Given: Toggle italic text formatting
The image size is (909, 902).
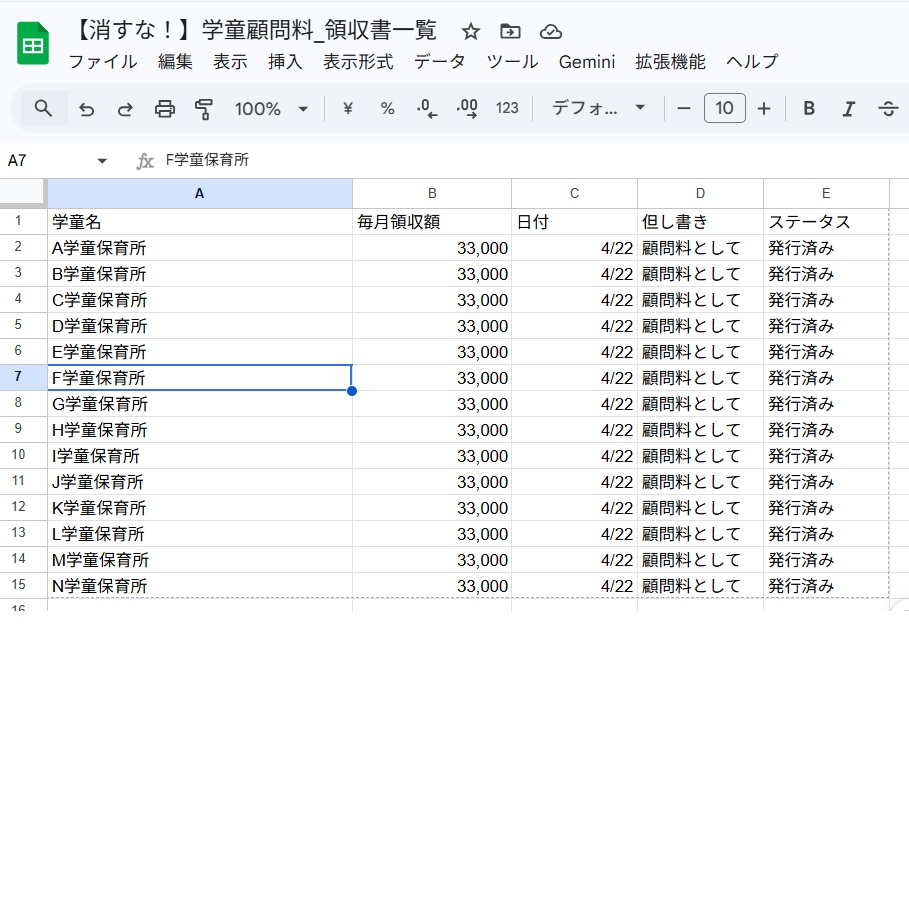Looking at the screenshot, I should click(849, 109).
